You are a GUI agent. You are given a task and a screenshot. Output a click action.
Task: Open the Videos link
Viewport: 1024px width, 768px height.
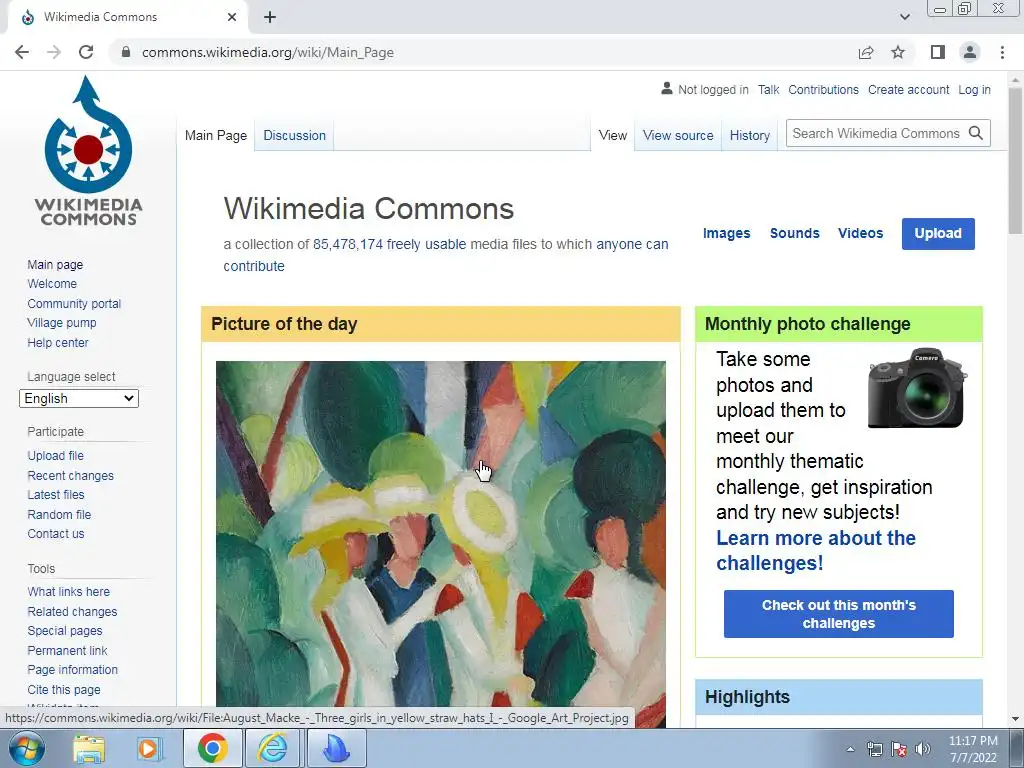[860, 233]
